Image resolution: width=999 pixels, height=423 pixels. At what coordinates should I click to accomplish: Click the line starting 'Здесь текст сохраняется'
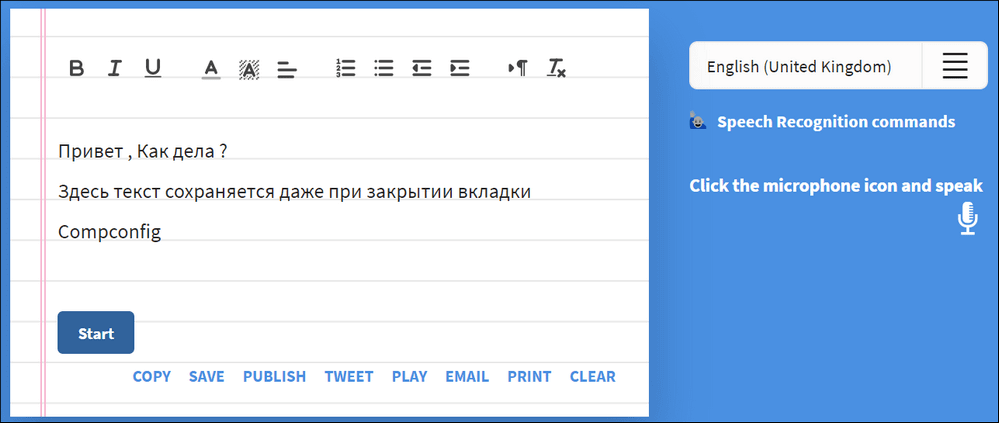pyautogui.click(x=294, y=192)
